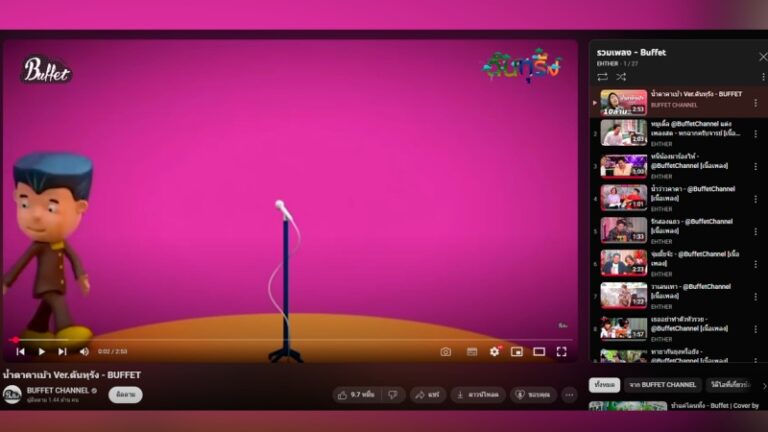768x432 pixels.
Task: Skip to the next video in player
Action: [62, 352]
